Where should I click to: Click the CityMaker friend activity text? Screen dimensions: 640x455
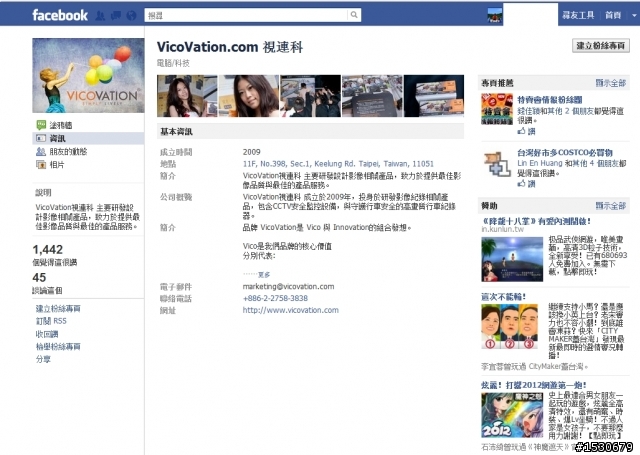(x=535, y=366)
